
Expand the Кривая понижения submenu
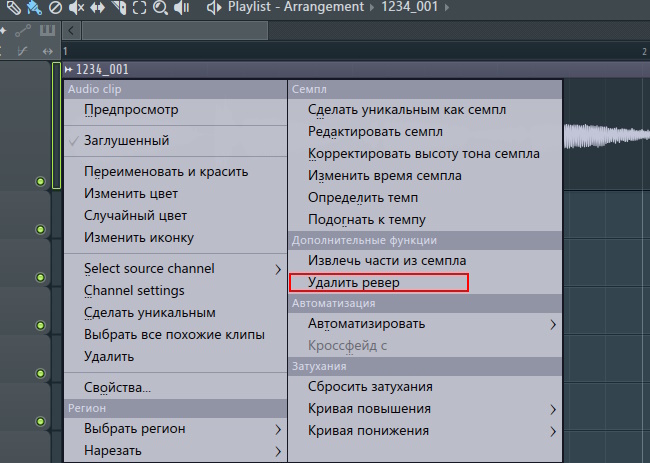point(425,431)
